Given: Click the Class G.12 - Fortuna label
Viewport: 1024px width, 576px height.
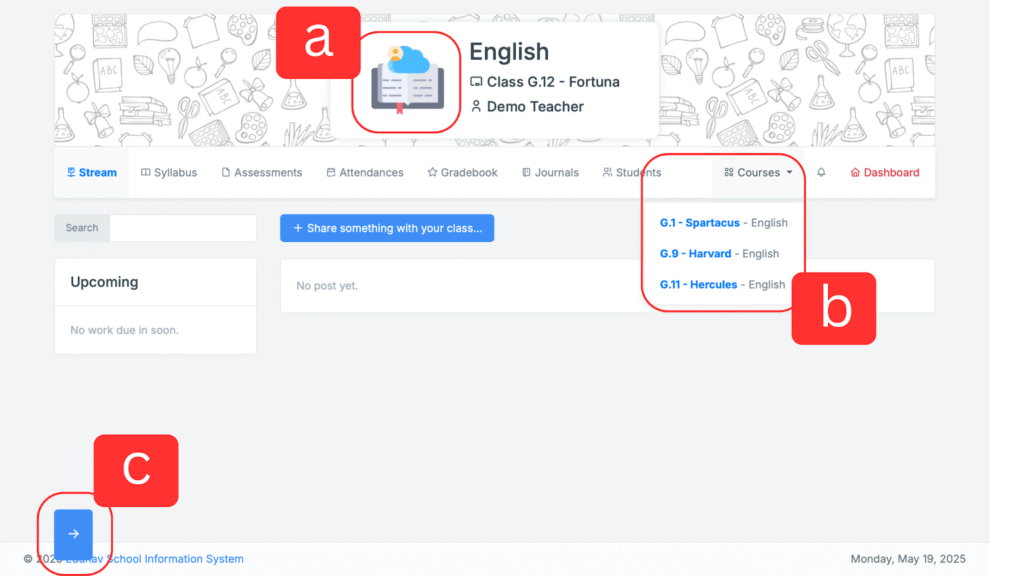Looking at the screenshot, I should (x=552, y=81).
